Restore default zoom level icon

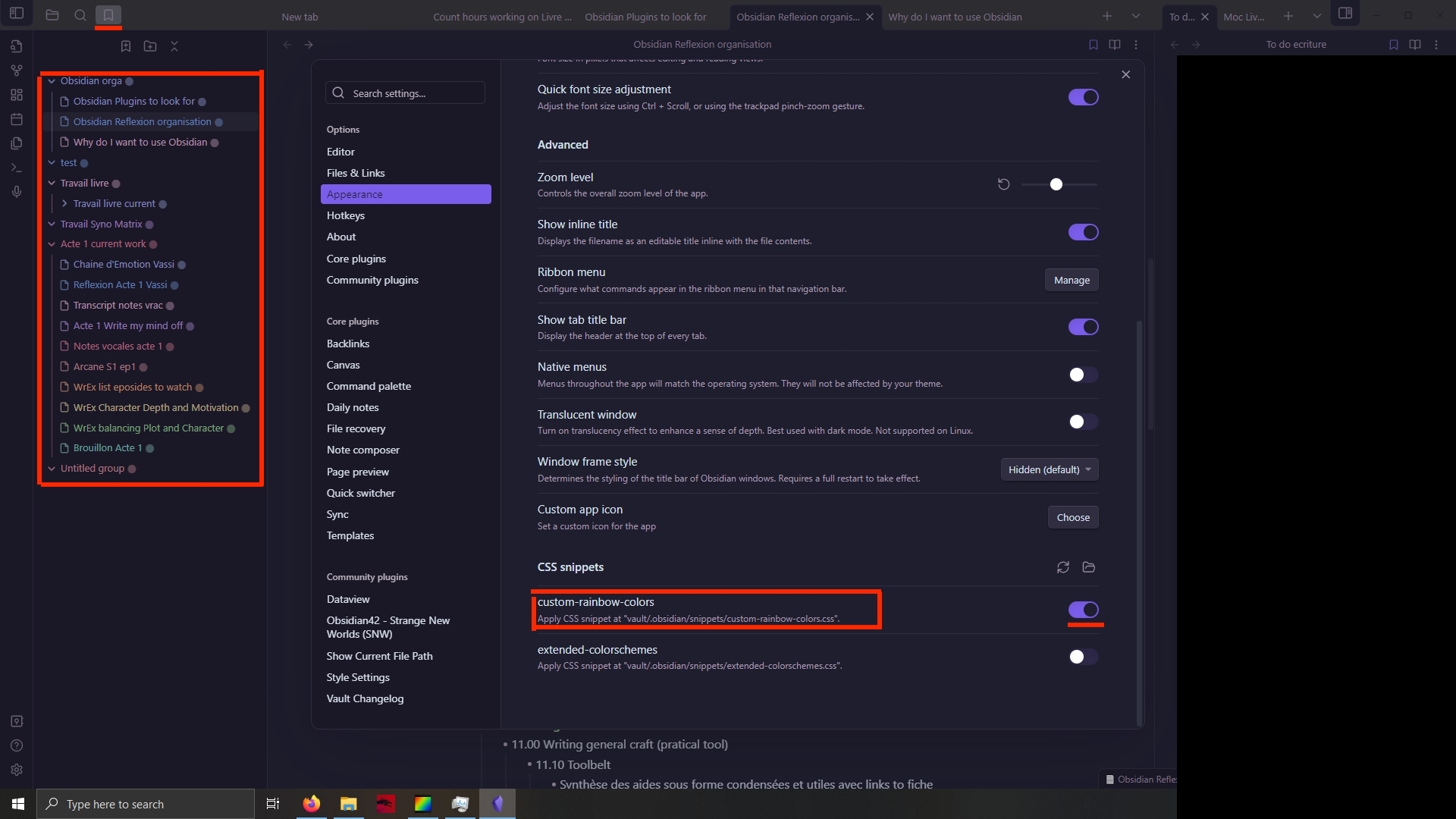tap(1003, 184)
